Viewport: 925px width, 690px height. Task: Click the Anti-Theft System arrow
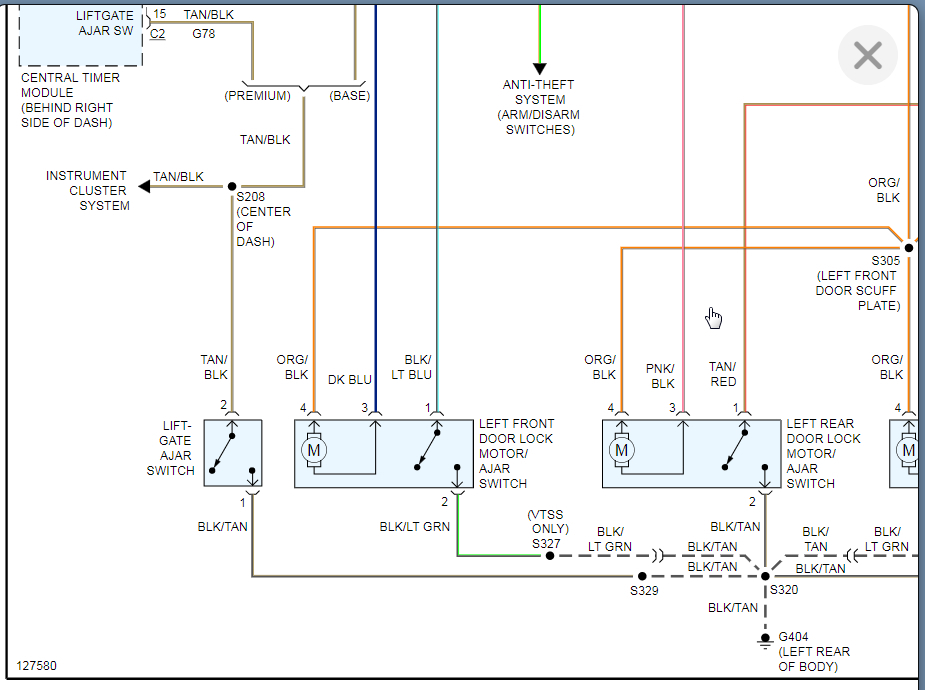pyautogui.click(x=540, y=68)
